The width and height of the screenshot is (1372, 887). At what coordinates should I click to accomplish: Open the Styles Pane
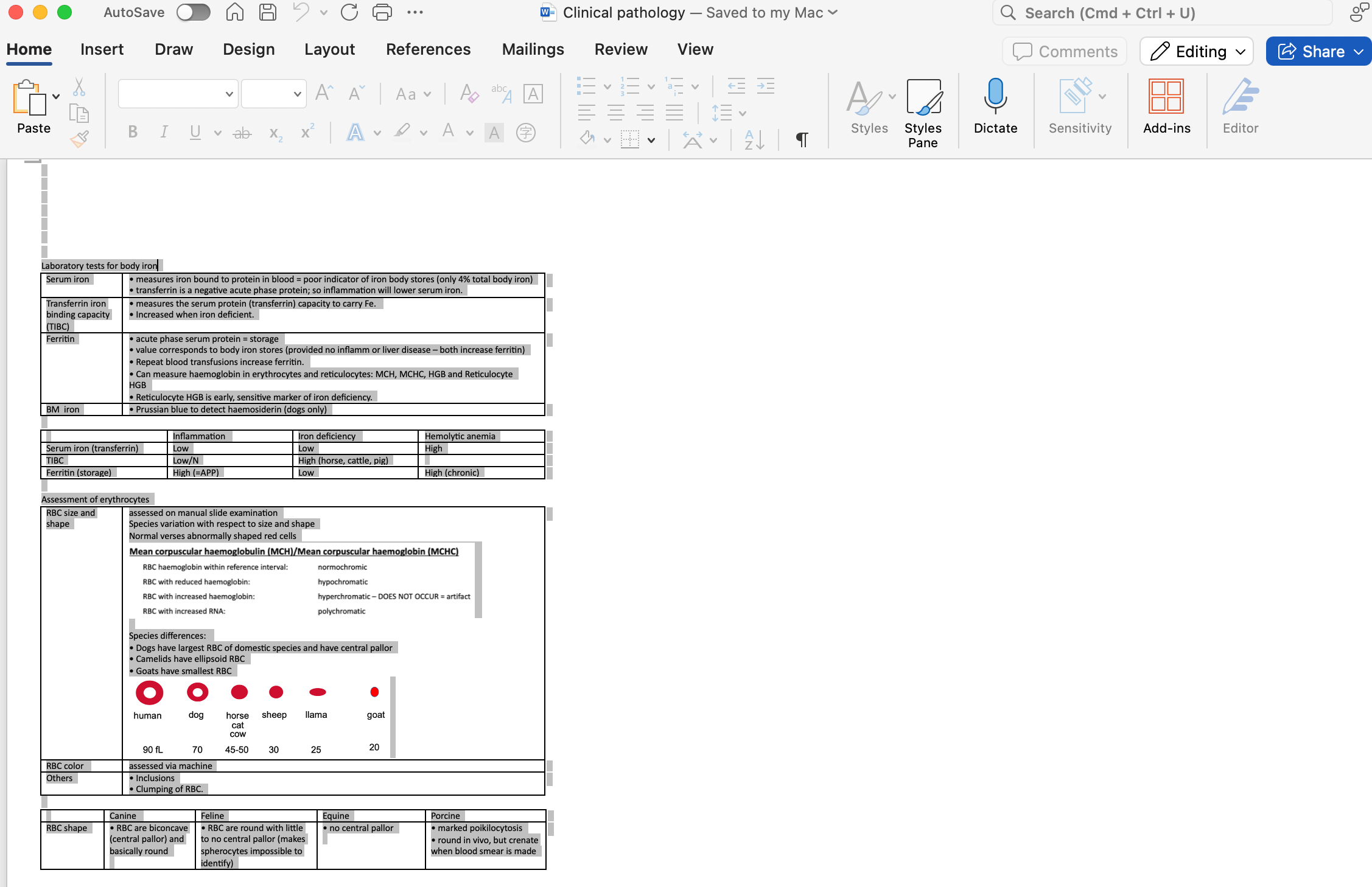pos(923,113)
